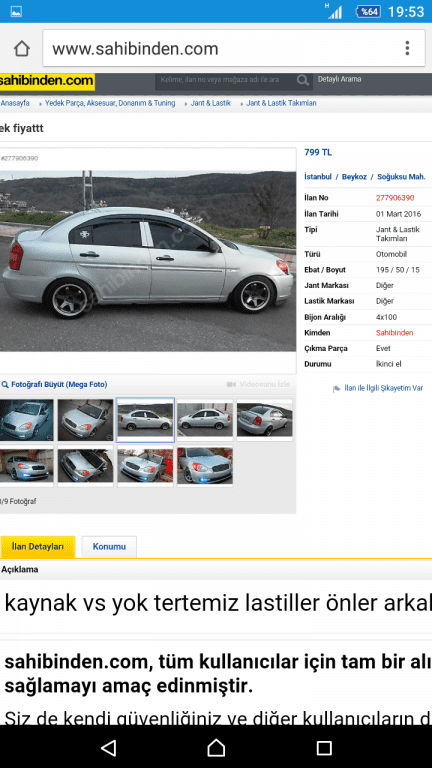Focus the site keyword search field
This screenshot has height=768, width=432.
click(226, 80)
